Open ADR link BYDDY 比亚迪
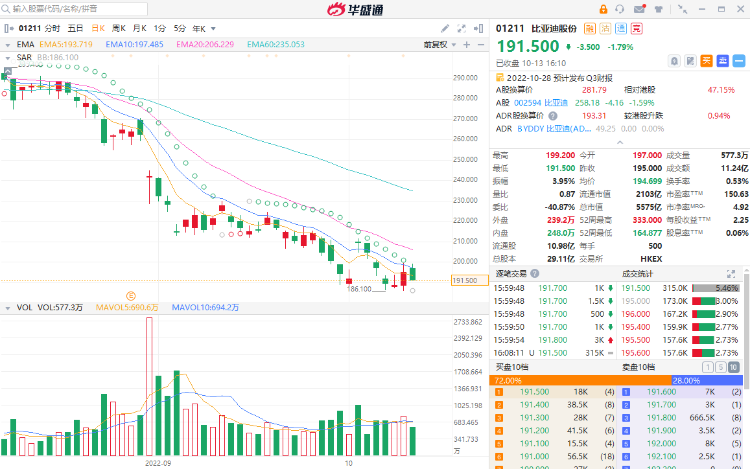Screen dimensions: 750x469 tap(555, 129)
